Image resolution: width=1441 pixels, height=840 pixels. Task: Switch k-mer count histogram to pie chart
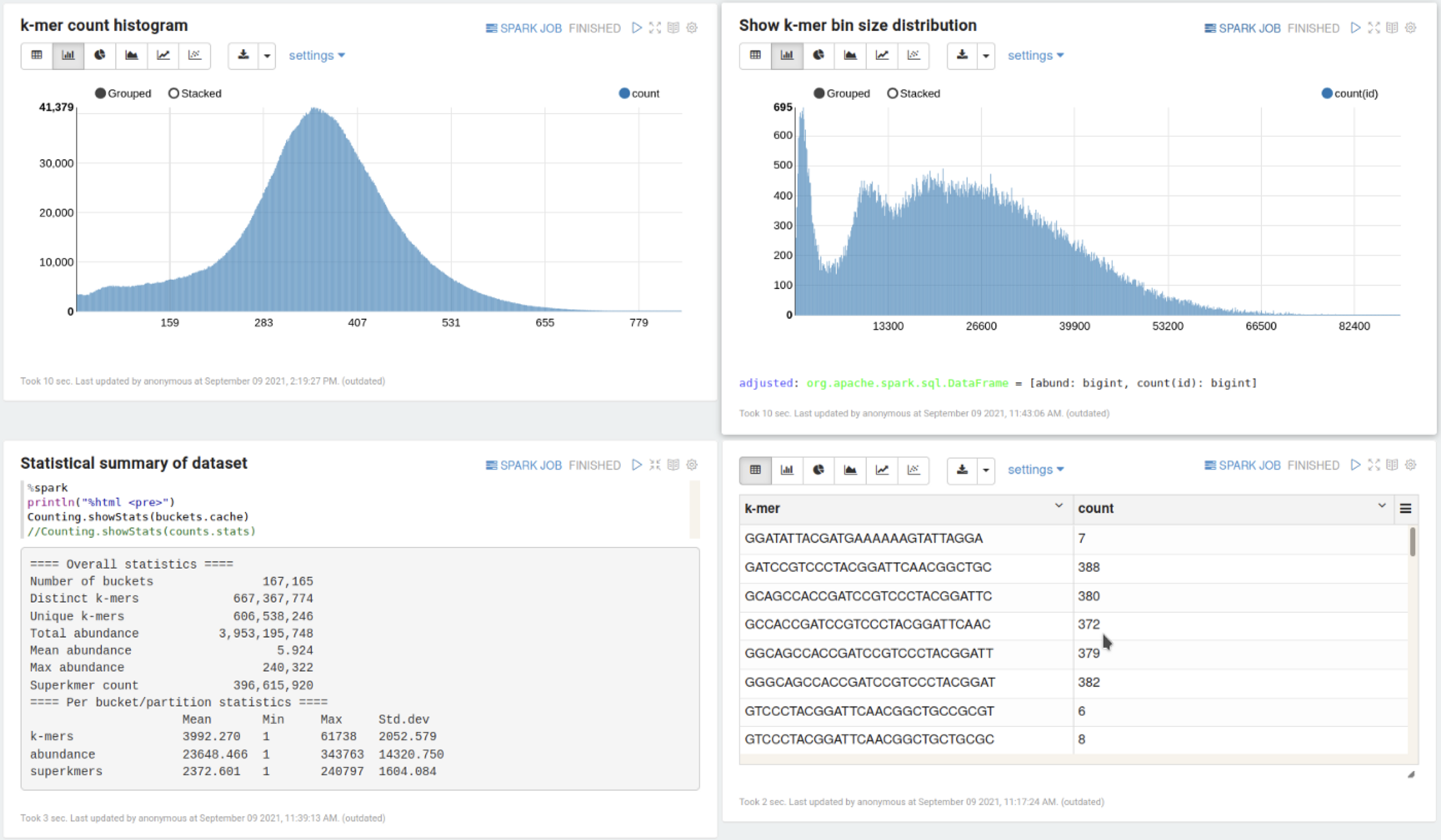tap(100, 55)
